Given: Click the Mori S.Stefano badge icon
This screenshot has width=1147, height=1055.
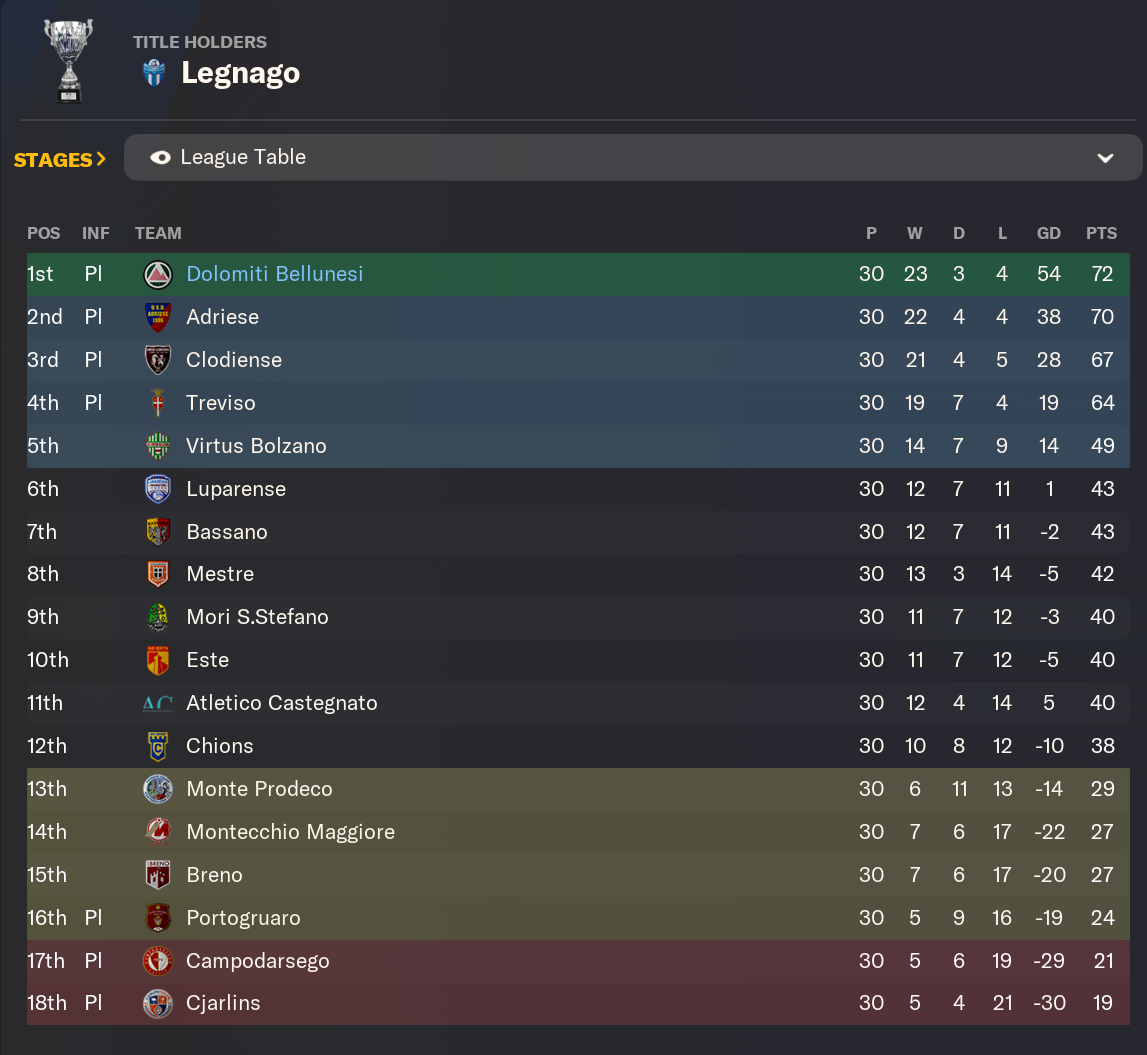Looking at the screenshot, I should click(157, 617).
